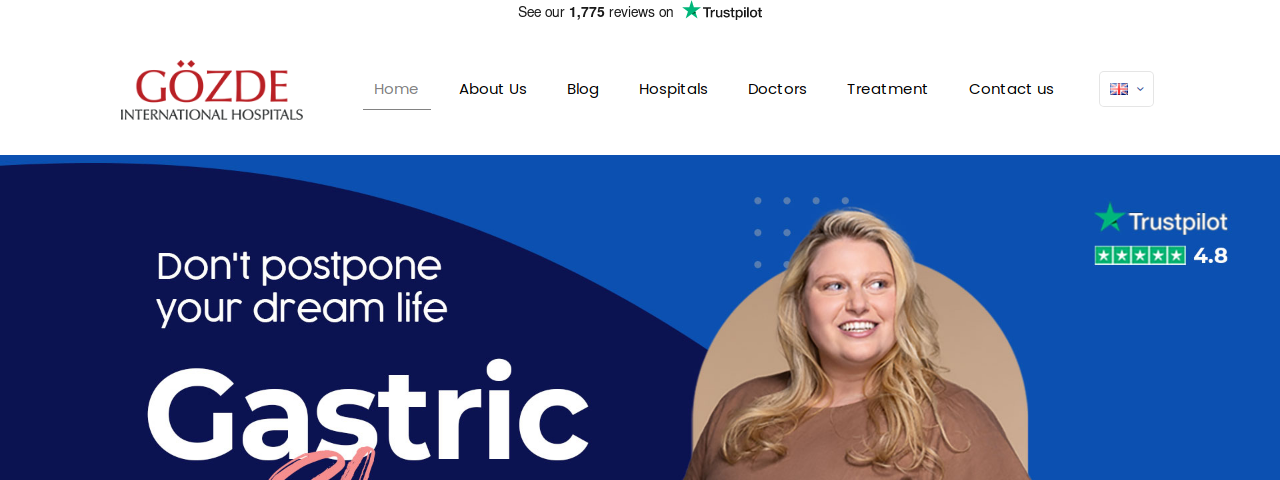1280x480 pixels.
Task: Go to the Blog page
Action: click(x=583, y=89)
